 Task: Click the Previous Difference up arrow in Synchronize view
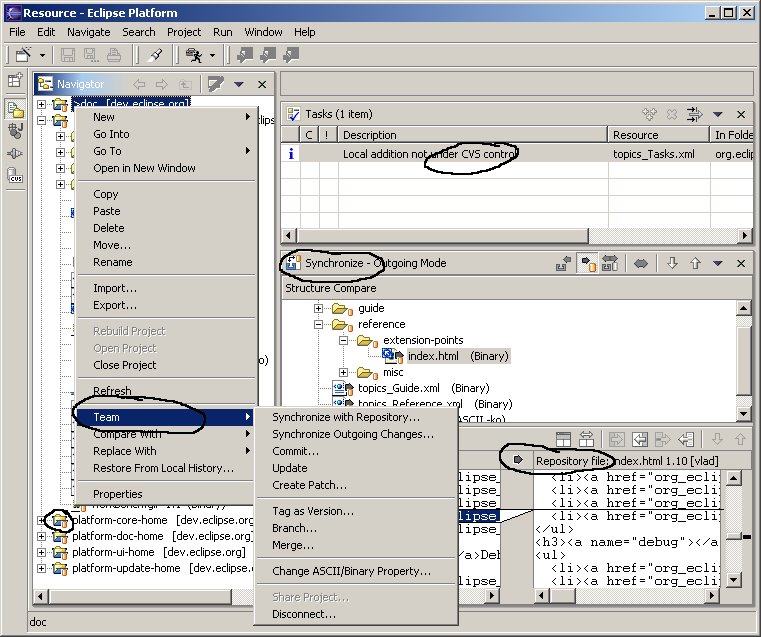[695, 263]
